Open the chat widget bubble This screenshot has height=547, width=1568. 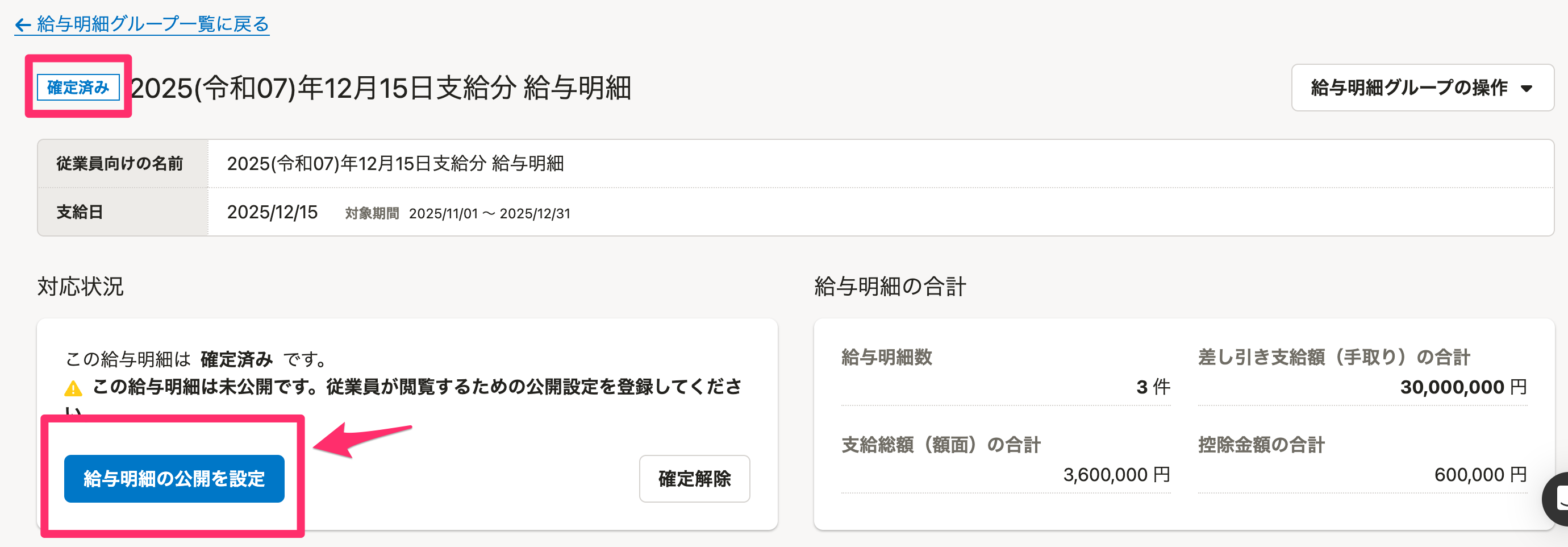(x=1557, y=498)
